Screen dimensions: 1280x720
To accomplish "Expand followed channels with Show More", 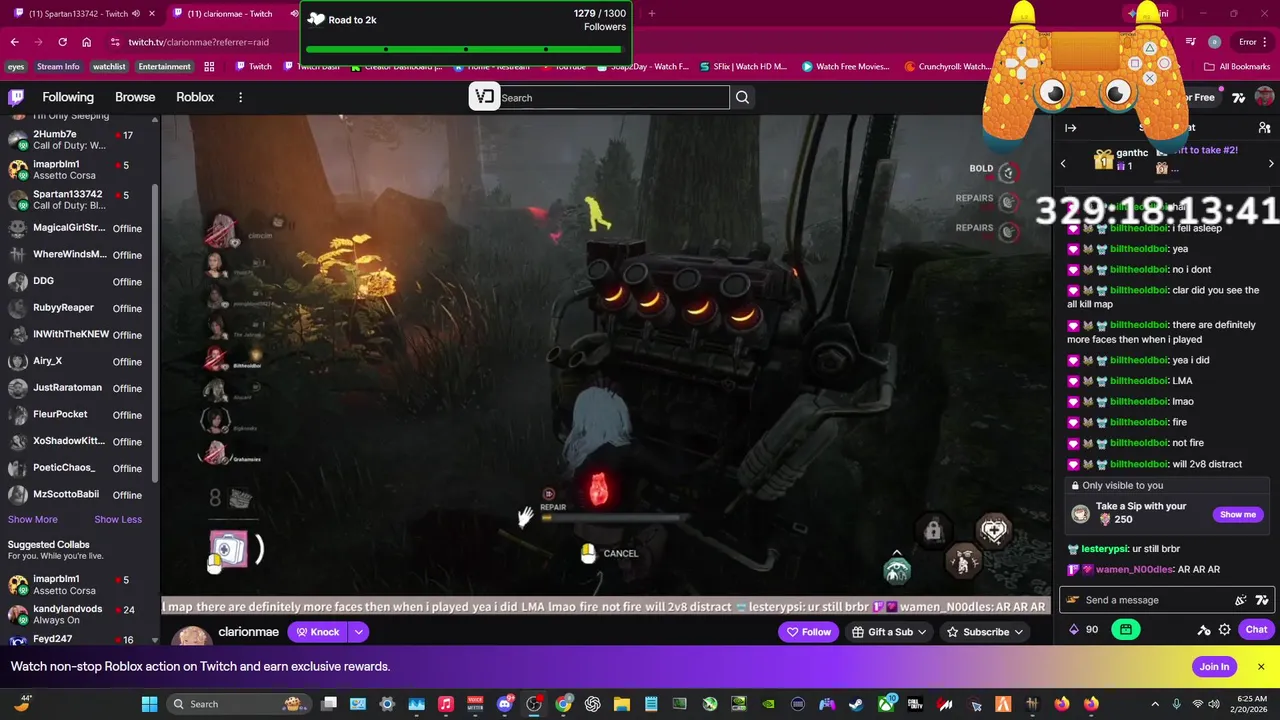I will (33, 519).
